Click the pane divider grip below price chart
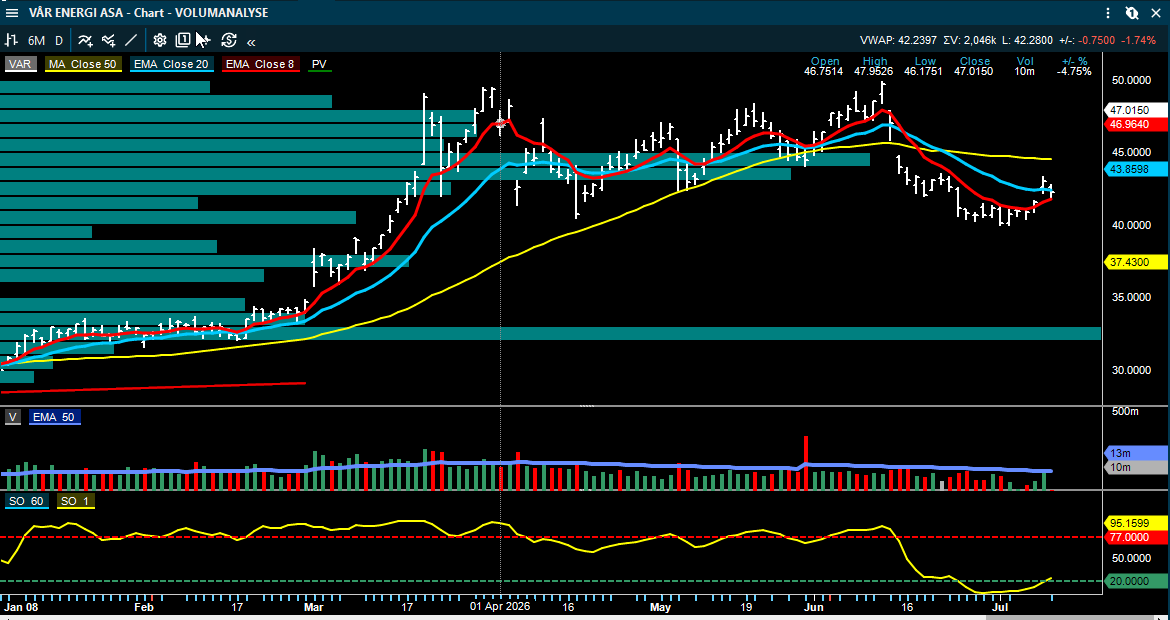The image size is (1170, 620). tap(587, 407)
